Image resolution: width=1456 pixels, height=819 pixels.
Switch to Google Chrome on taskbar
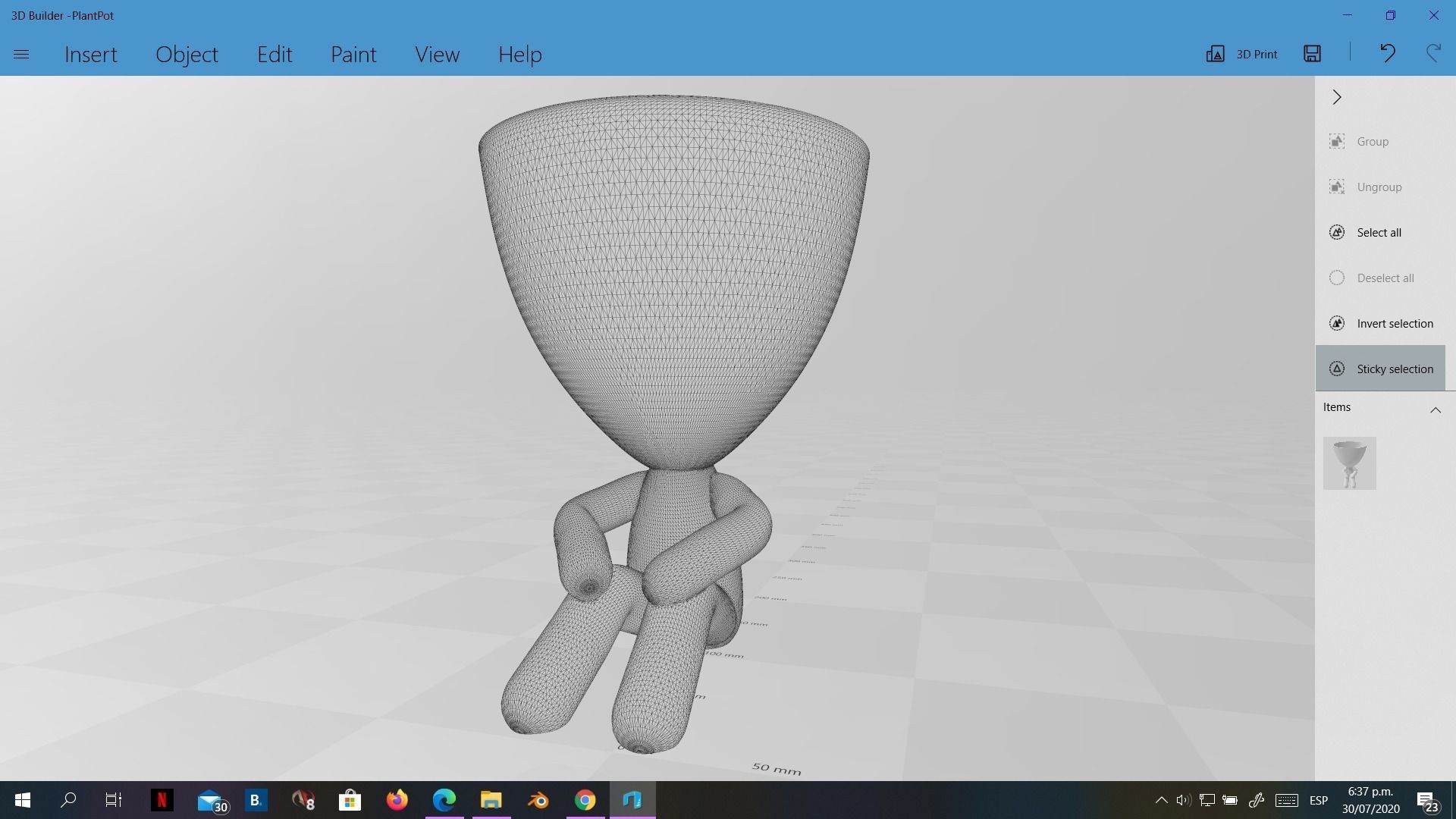585,800
